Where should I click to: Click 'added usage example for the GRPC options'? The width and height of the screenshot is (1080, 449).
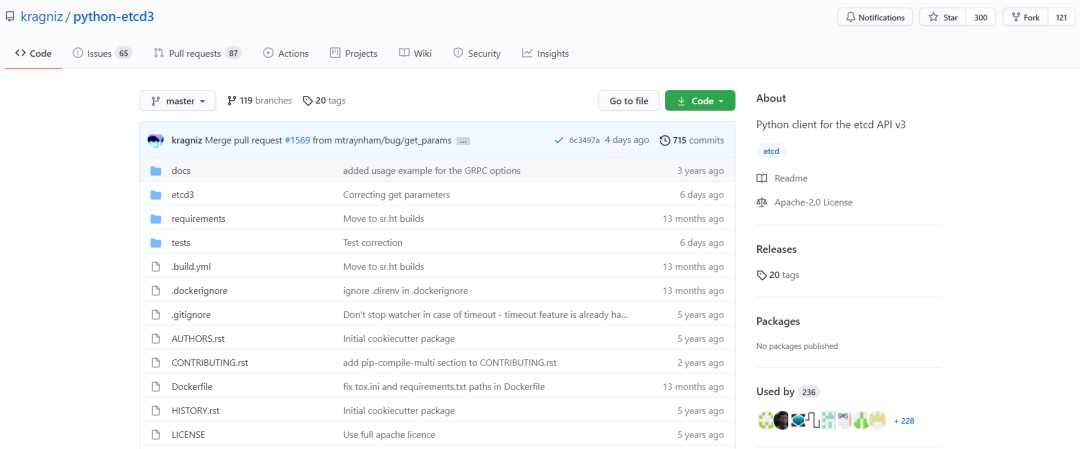[x=432, y=171]
